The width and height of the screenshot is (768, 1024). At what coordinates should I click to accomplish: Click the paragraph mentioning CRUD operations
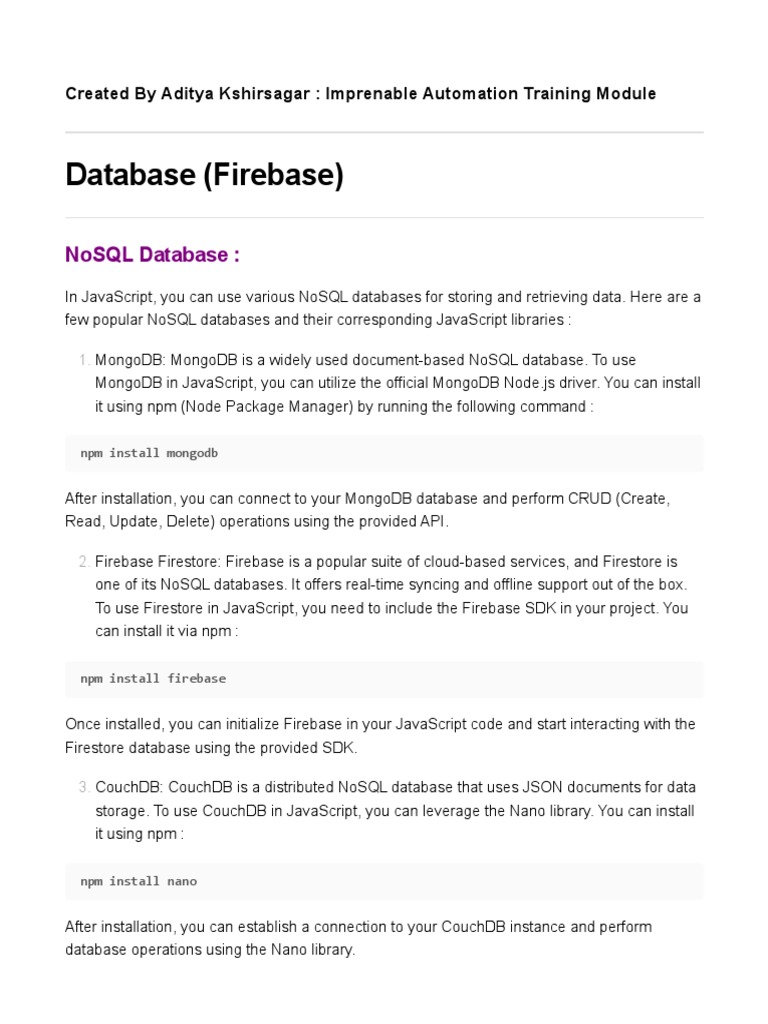pyautogui.click(x=367, y=509)
